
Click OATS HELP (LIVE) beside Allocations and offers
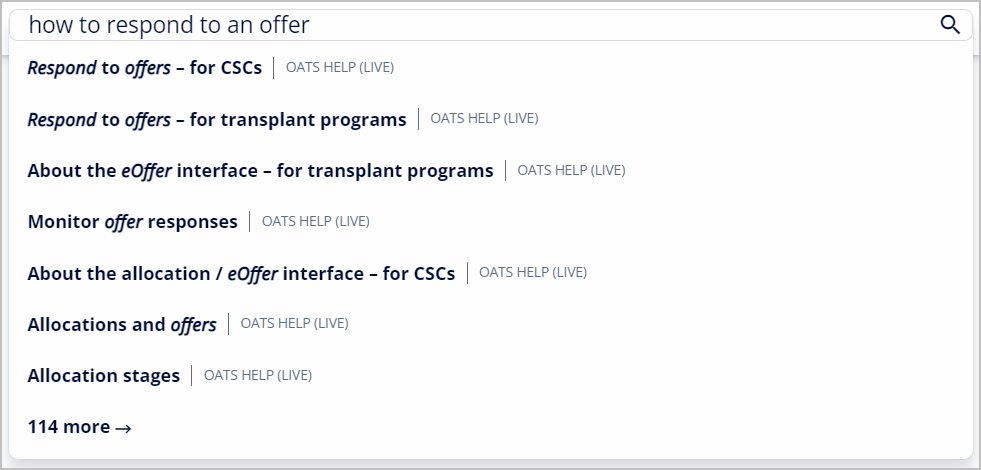(x=294, y=323)
